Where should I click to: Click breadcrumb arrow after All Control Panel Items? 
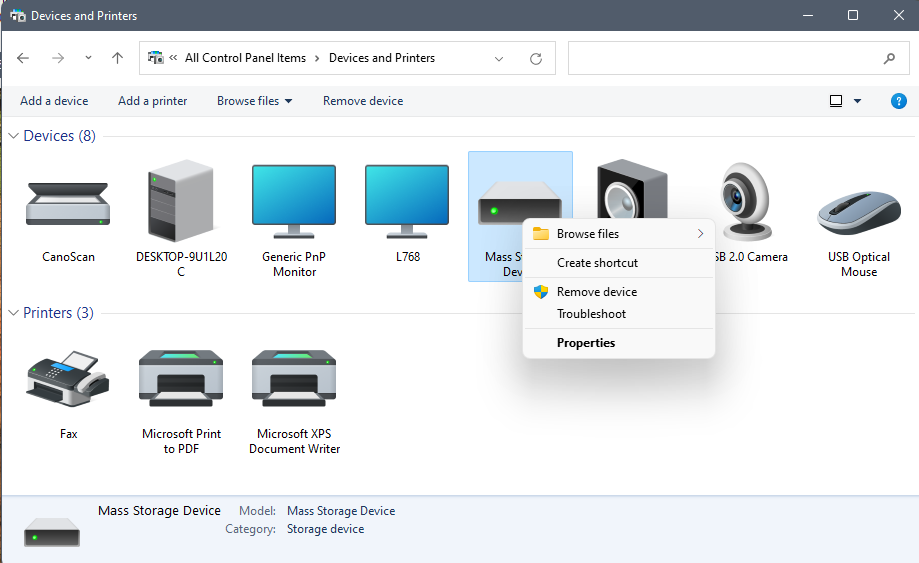click(317, 58)
